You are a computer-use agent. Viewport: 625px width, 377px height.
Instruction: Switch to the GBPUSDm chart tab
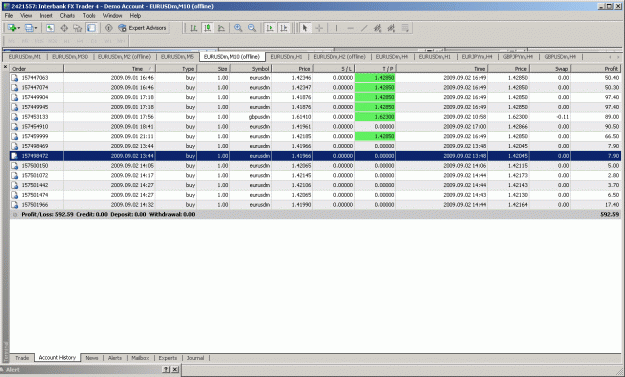pyautogui.click(x=560, y=57)
